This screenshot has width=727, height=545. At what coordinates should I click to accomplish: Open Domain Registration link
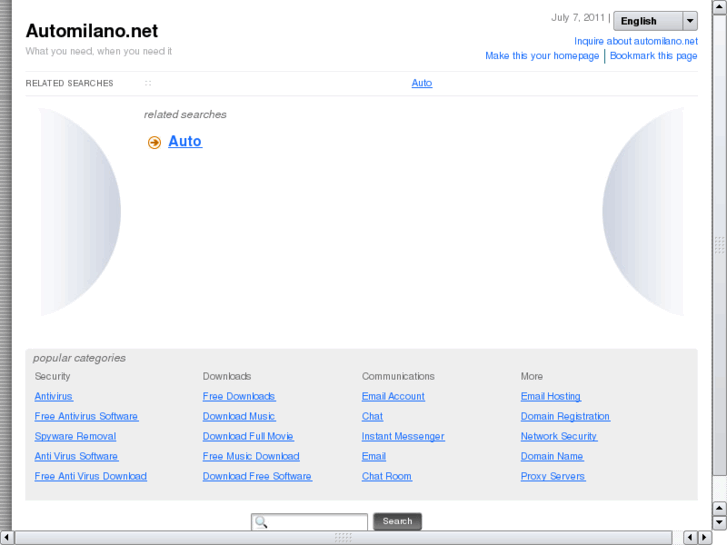(565, 417)
